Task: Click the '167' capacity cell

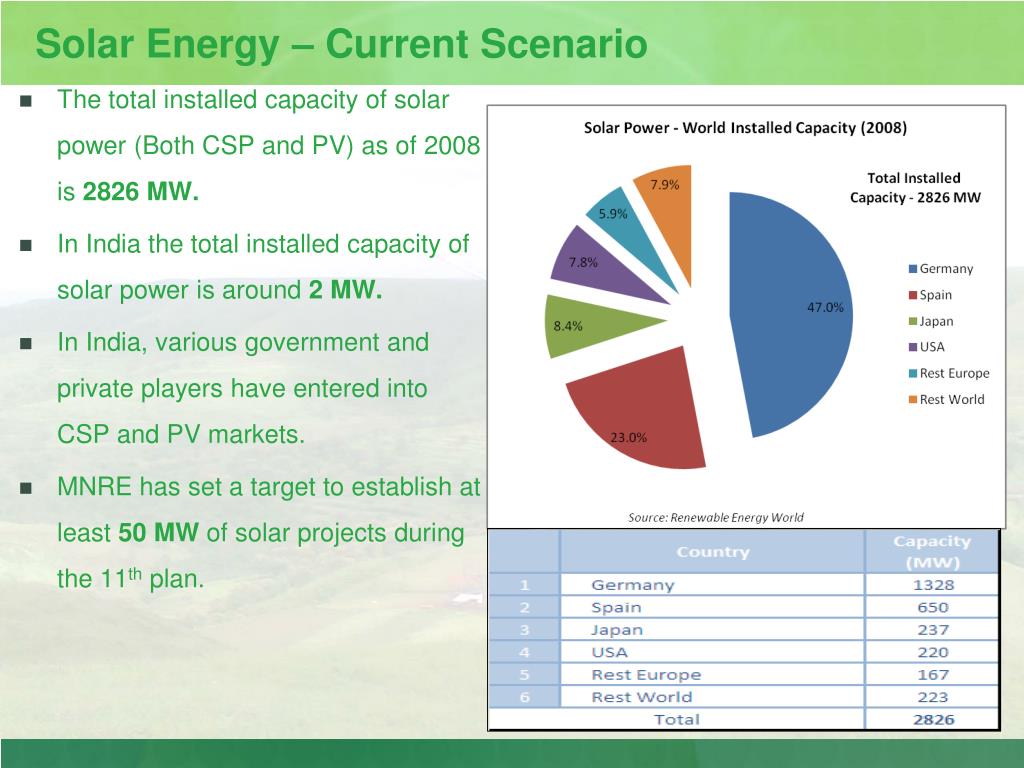Action: click(x=933, y=675)
